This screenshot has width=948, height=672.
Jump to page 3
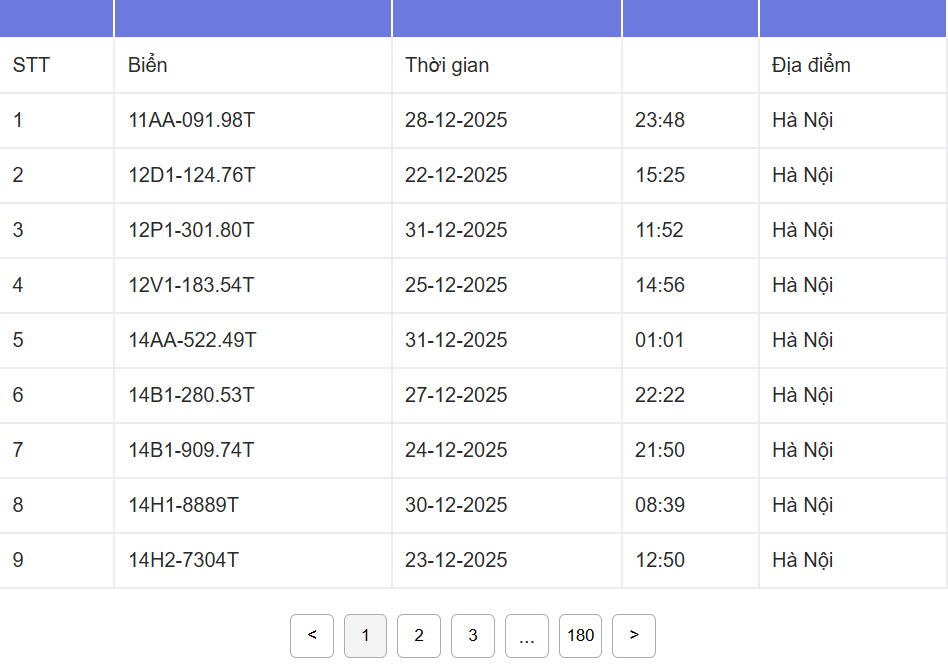[473, 635]
